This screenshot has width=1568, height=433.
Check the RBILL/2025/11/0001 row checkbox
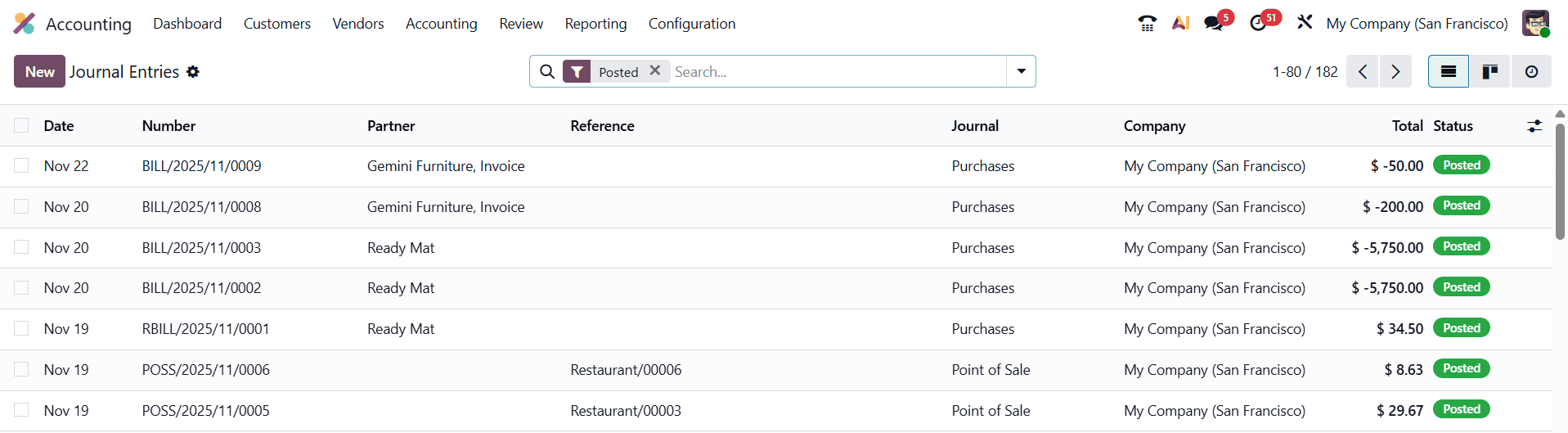[21, 328]
